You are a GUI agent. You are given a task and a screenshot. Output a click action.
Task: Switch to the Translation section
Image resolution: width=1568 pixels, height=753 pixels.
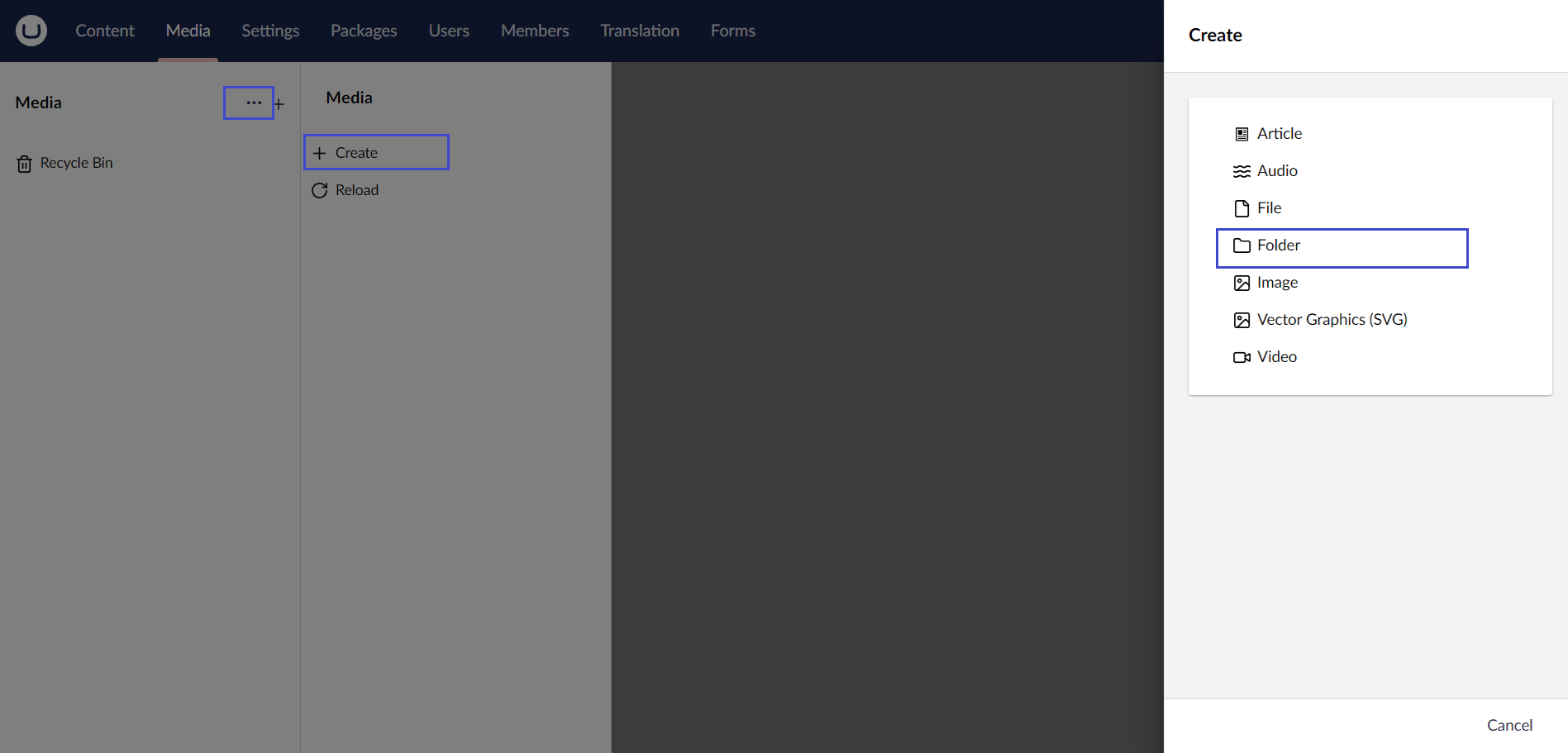[639, 31]
